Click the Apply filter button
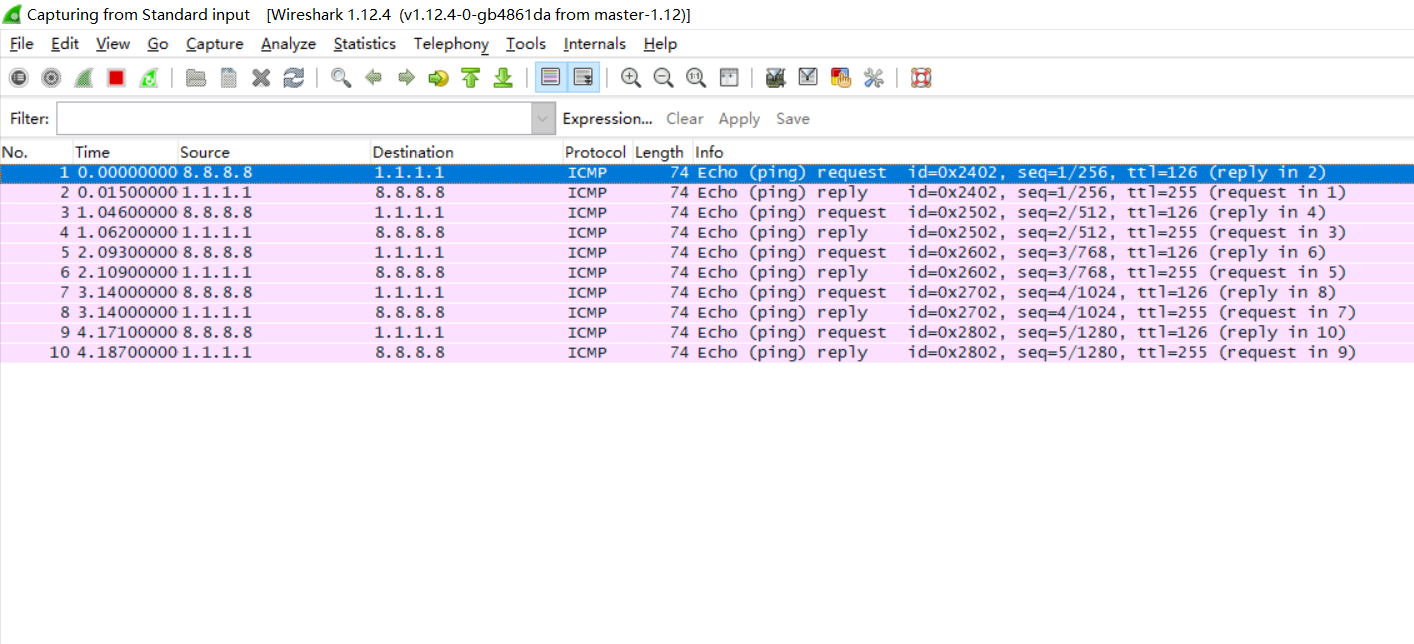The width and height of the screenshot is (1414, 644). point(739,119)
